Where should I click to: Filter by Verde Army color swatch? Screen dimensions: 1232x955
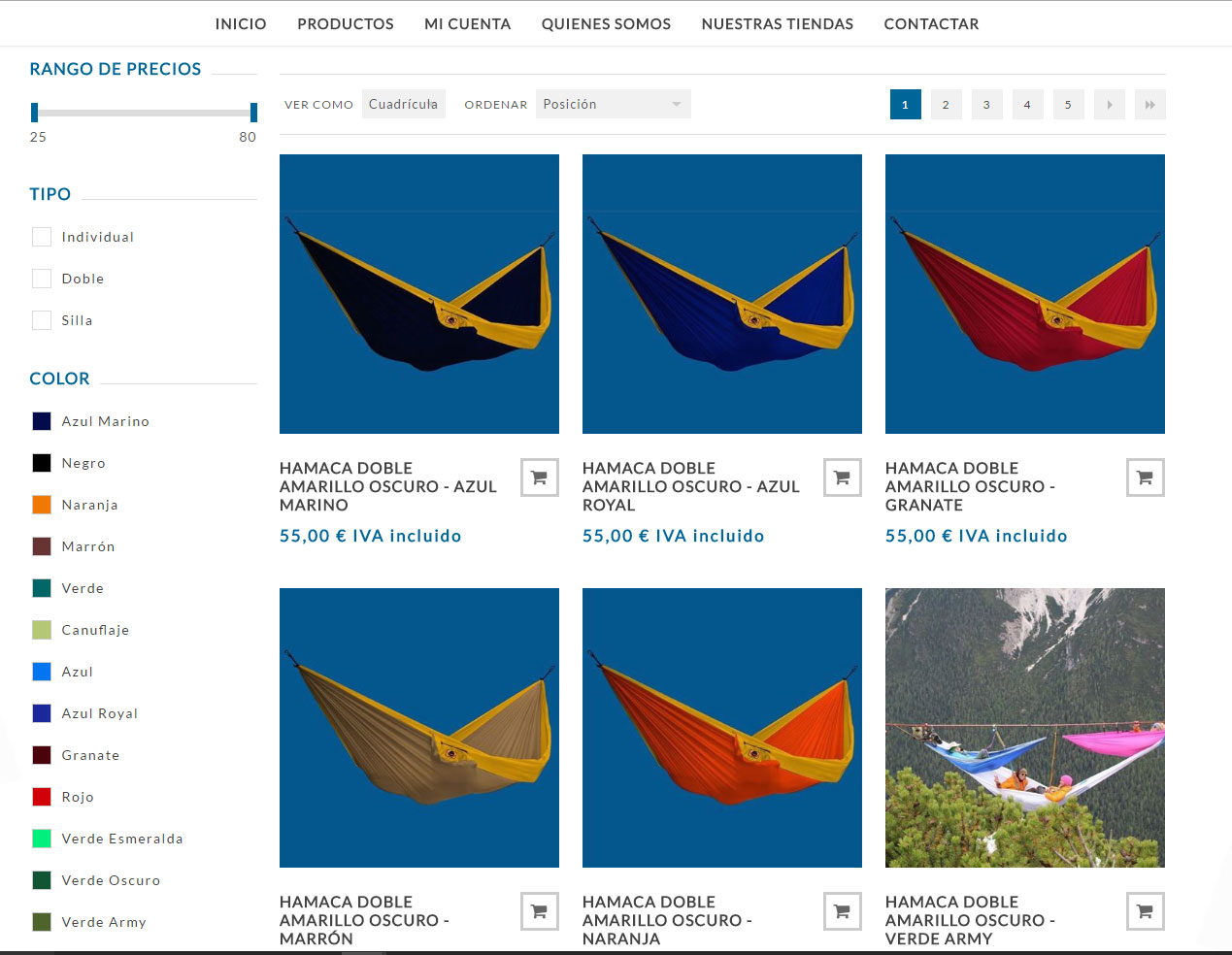point(42,922)
